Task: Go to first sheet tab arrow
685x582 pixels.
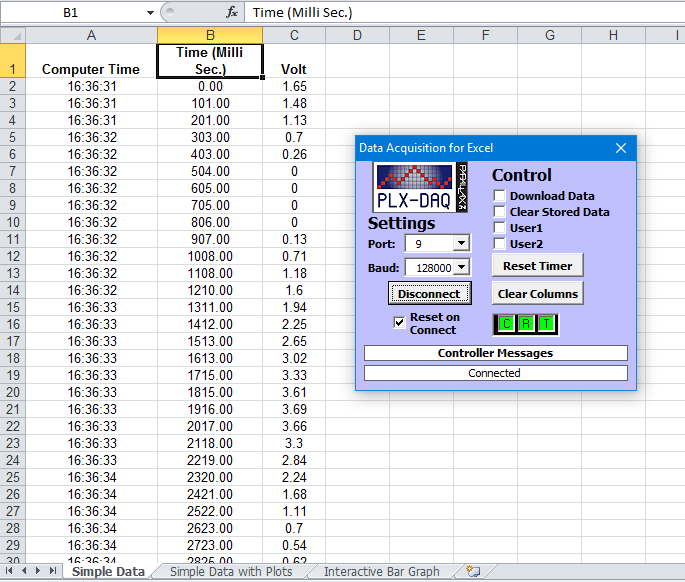Action: (9, 571)
